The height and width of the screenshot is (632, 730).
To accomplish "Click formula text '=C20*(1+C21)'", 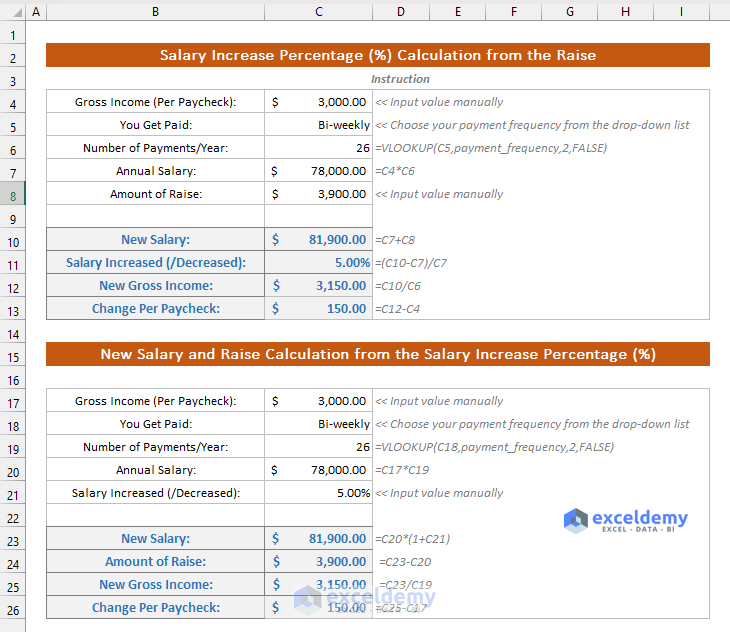I will tap(412, 539).
